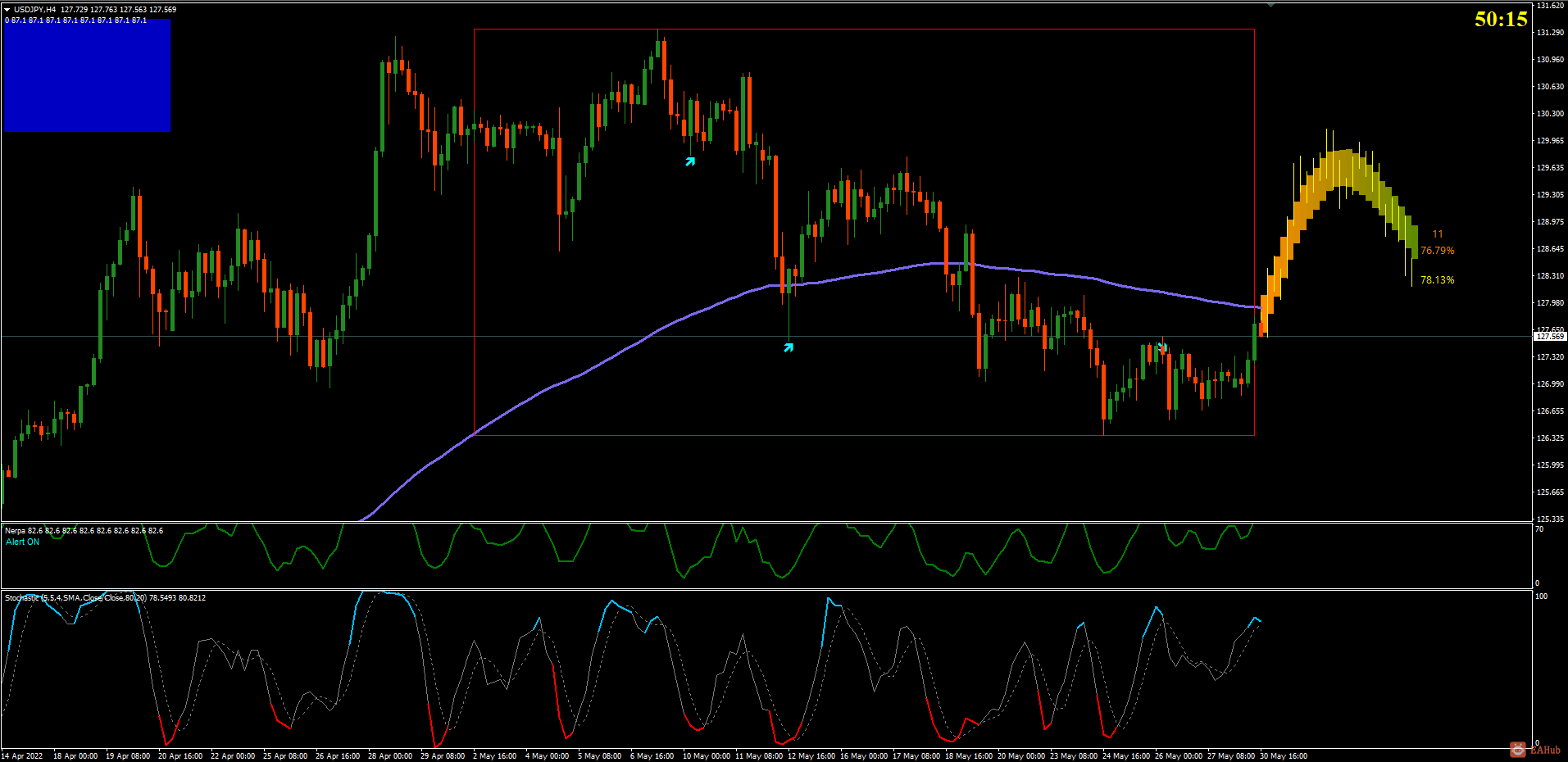The image size is (1568, 762).
Task: Click the 76.79% forecast label
Action: (1438, 251)
